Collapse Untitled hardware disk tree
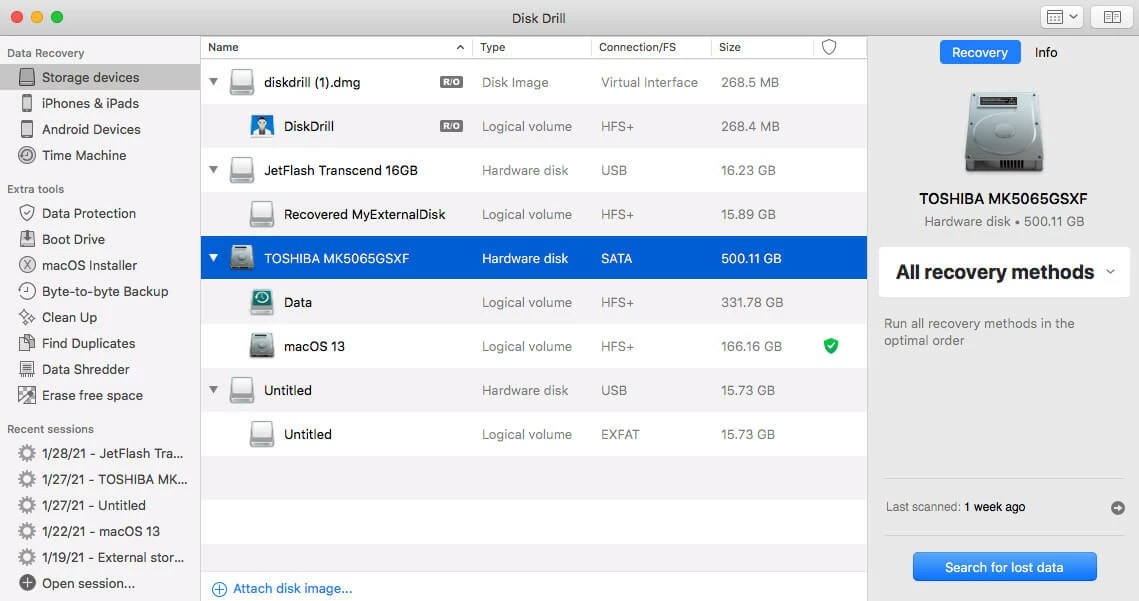This screenshot has height=601, width=1139. click(214, 390)
